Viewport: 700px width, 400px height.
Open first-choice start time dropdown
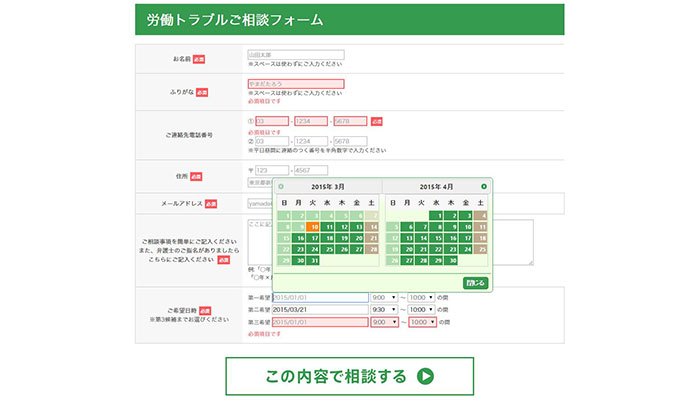point(384,298)
